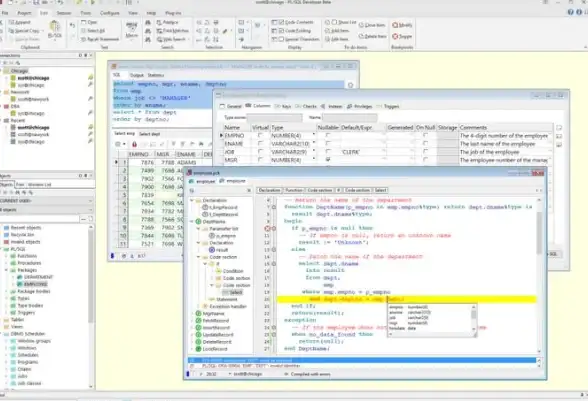Check the Virtual box for the ENAME column
The height and width of the screenshot is (401, 588).
(260, 144)
